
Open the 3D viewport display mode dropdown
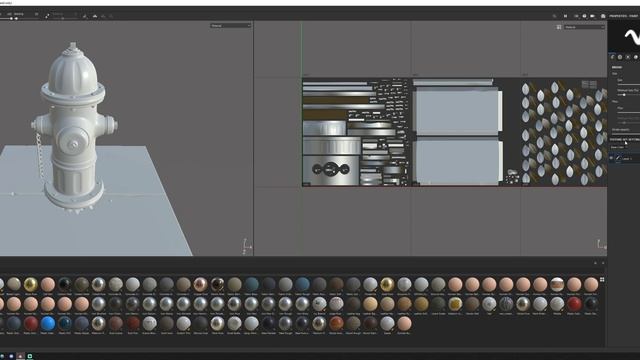tap(231, 26)
